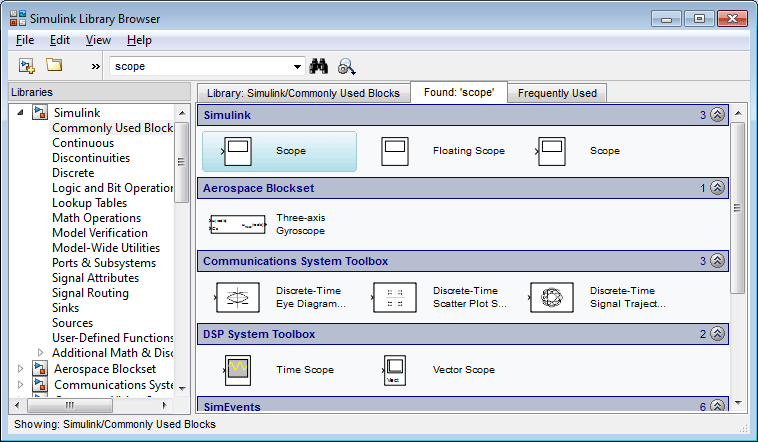758x442 pixels.
Task: Switch to Library: Simulink/Commonly Used Blocks tab
Action: pyautogui.click(x=303, y=93)
